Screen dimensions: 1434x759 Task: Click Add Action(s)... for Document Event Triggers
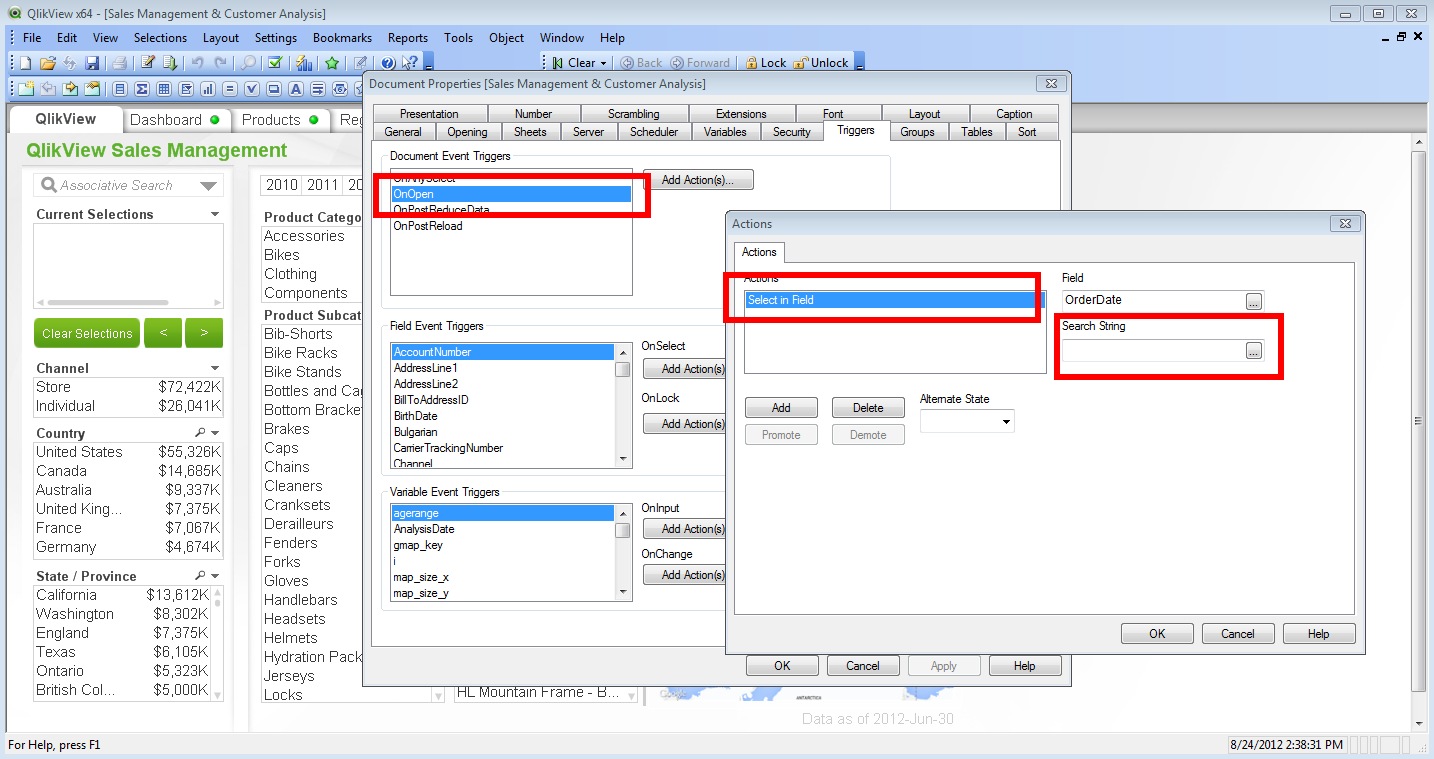click(698, 180)
